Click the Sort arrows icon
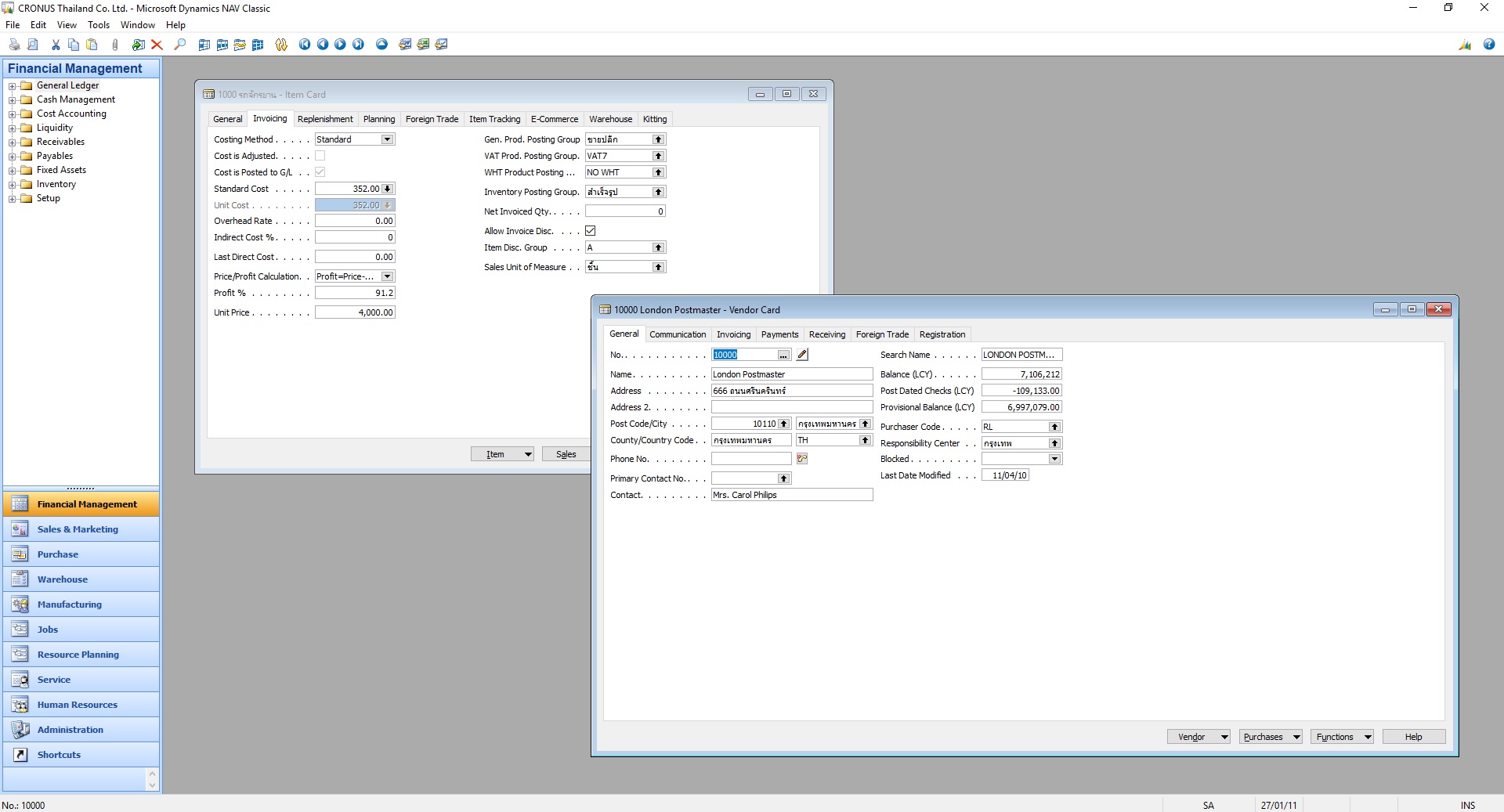Screen dimensions: 1504x812 281,45
